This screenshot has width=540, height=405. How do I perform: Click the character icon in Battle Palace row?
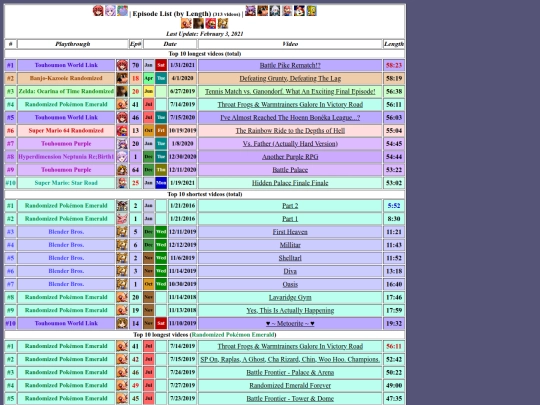[122, 170]
